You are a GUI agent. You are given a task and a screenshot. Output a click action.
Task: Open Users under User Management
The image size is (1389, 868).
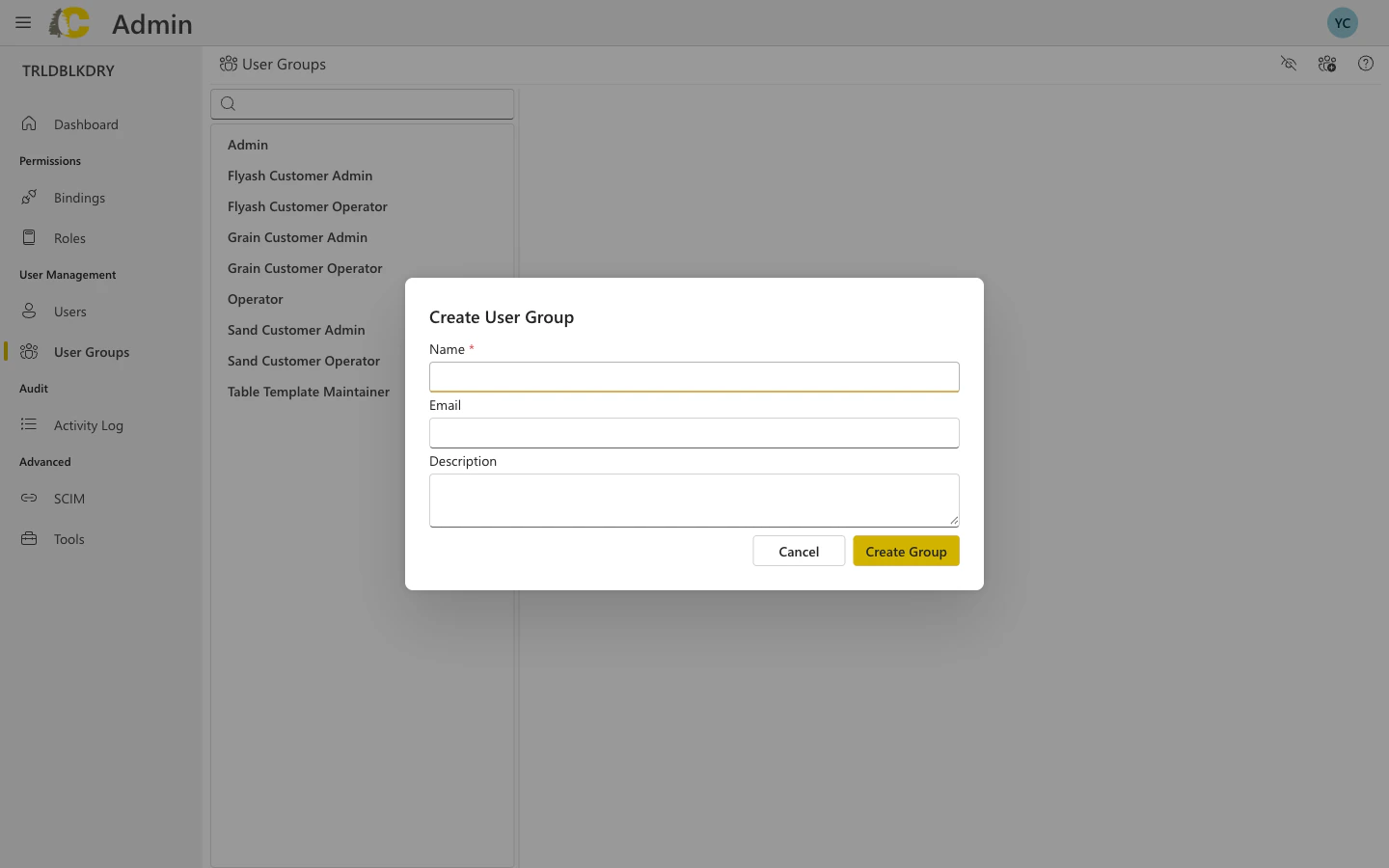click(x=69, y=312)
